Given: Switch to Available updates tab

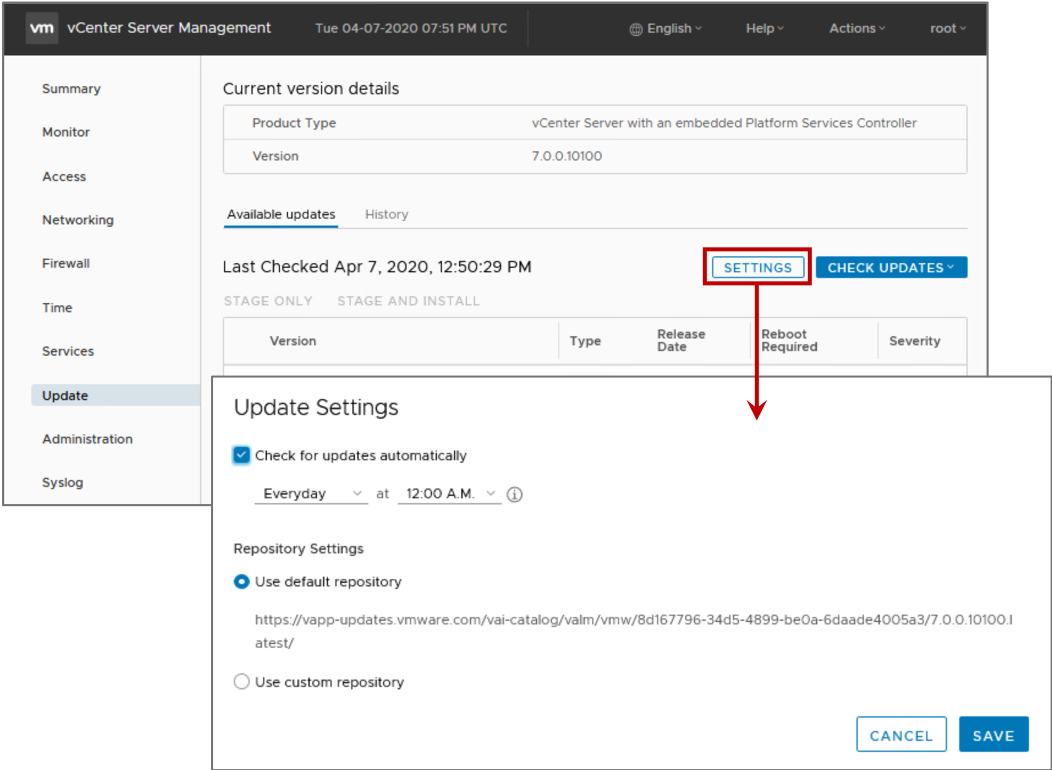Looking at the screenshot, I should tap(281, 215).
